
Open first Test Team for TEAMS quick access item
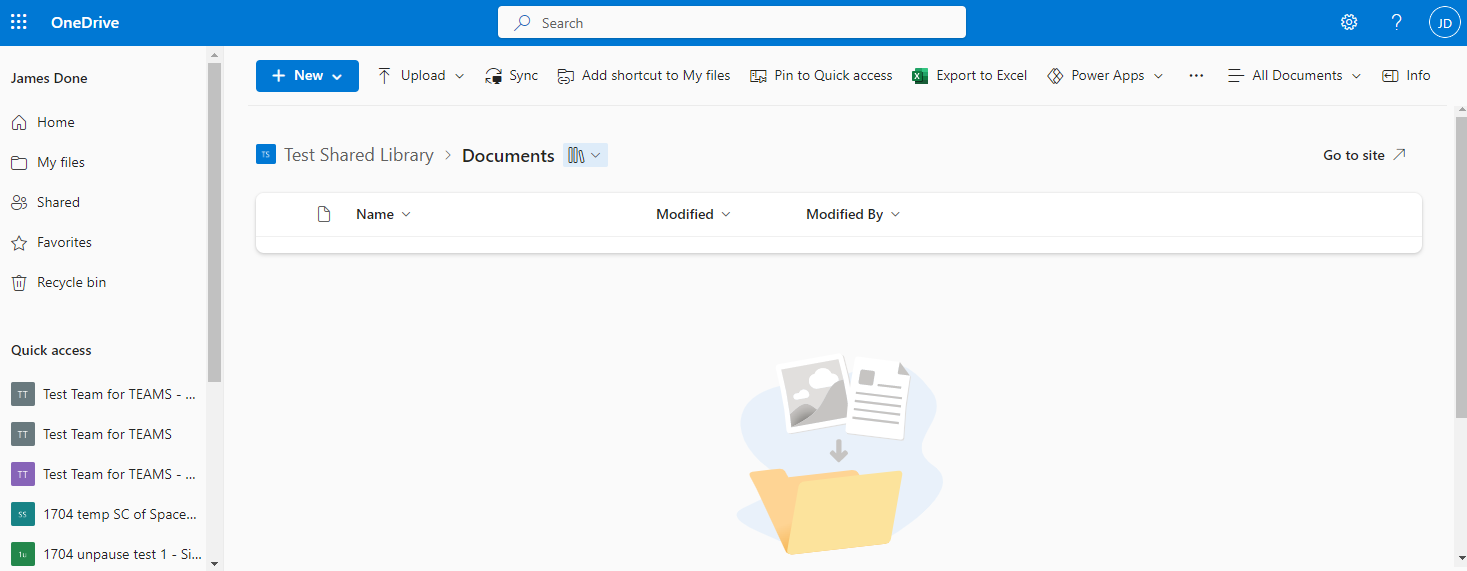click(104, 394)
